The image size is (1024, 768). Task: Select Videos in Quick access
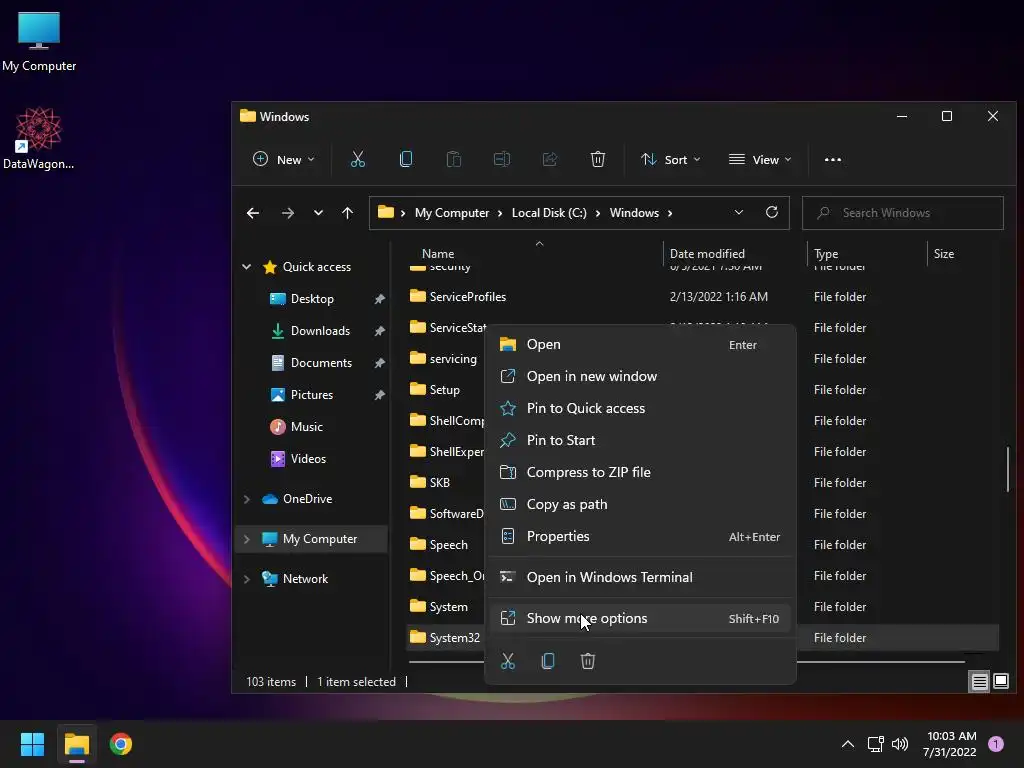point(308,458)
